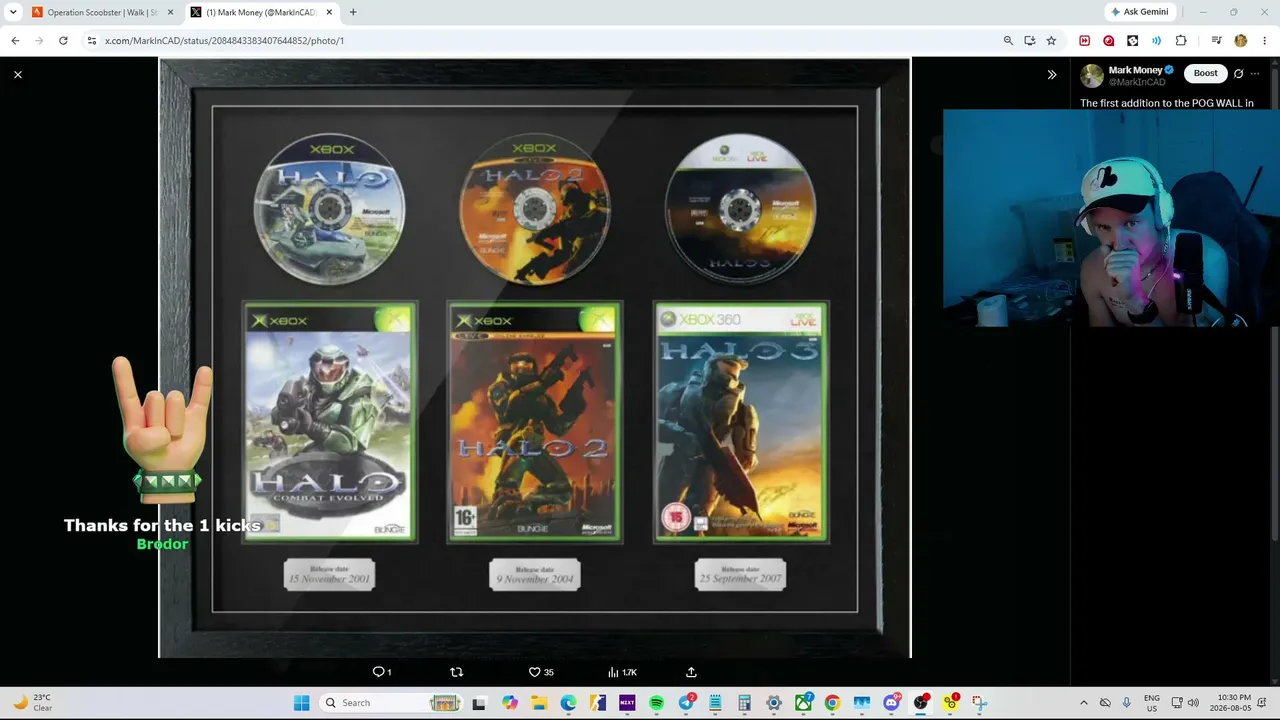1280x720 pixels.
Task: Open a new browser tab
Action: [353, 12]
